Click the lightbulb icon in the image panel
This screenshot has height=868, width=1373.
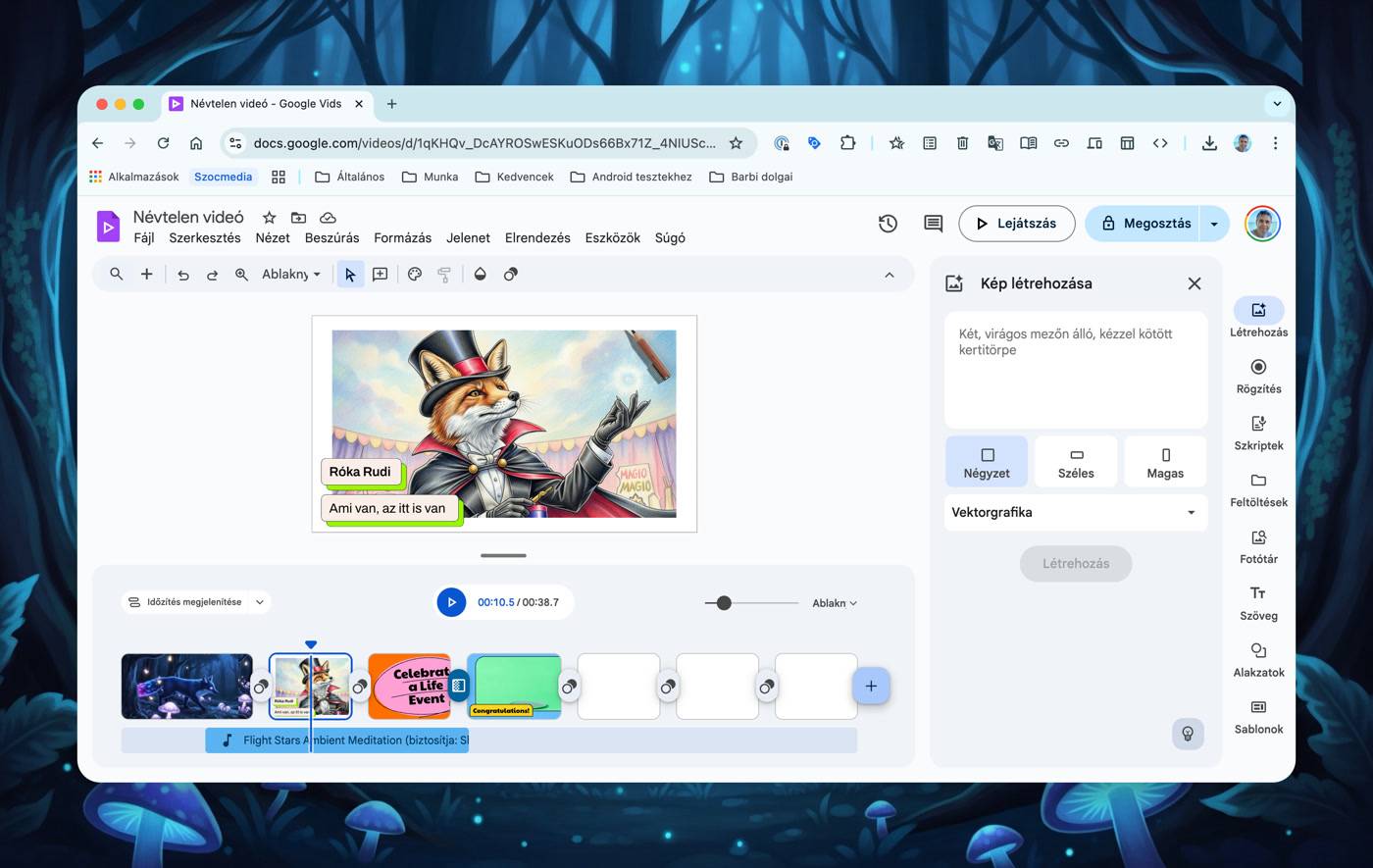coord(1188,734)
